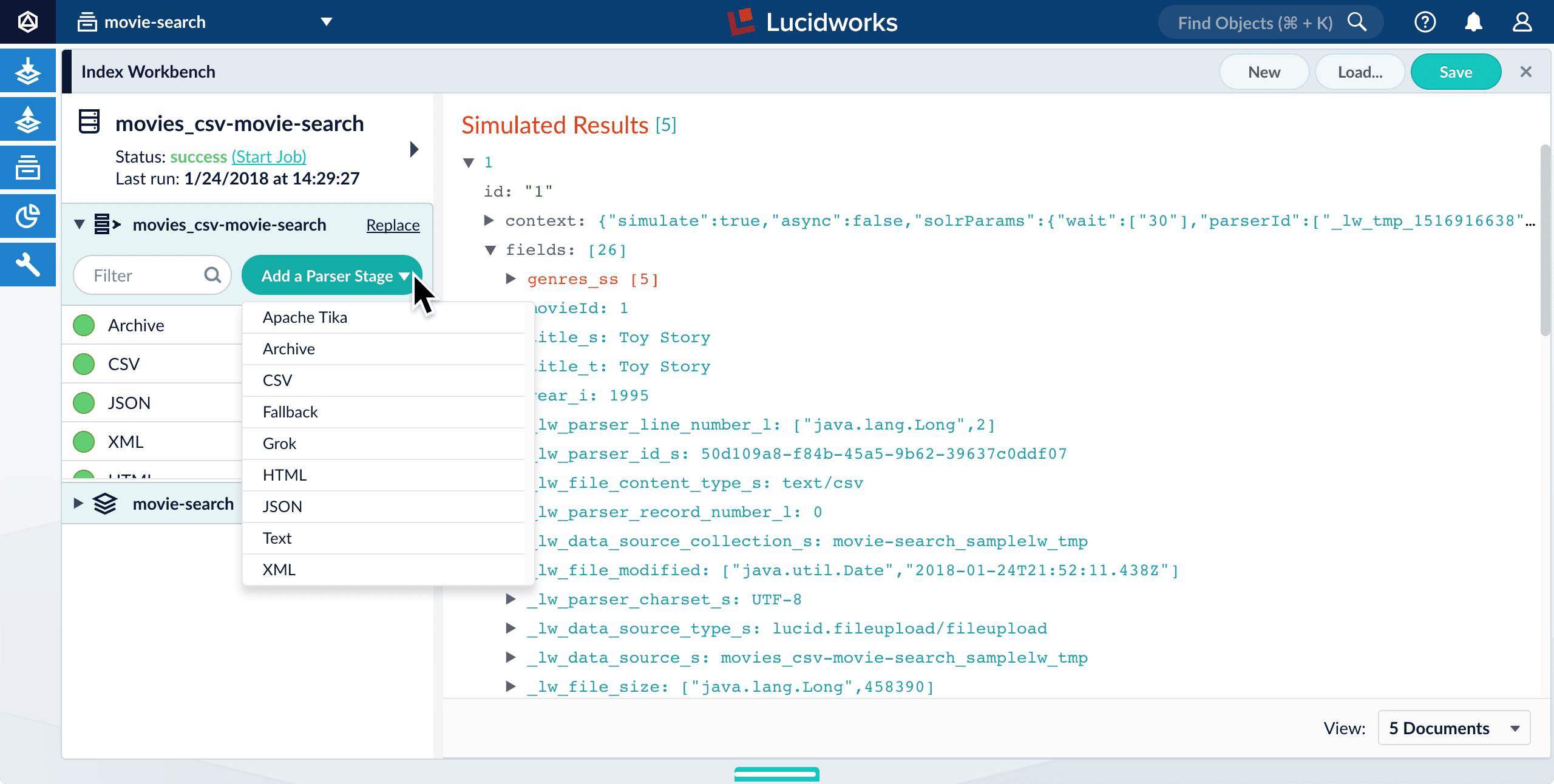Click the Find Objects magnifier icon
The height and width of the screenshot is (784, 1554).
(1357, 22)
